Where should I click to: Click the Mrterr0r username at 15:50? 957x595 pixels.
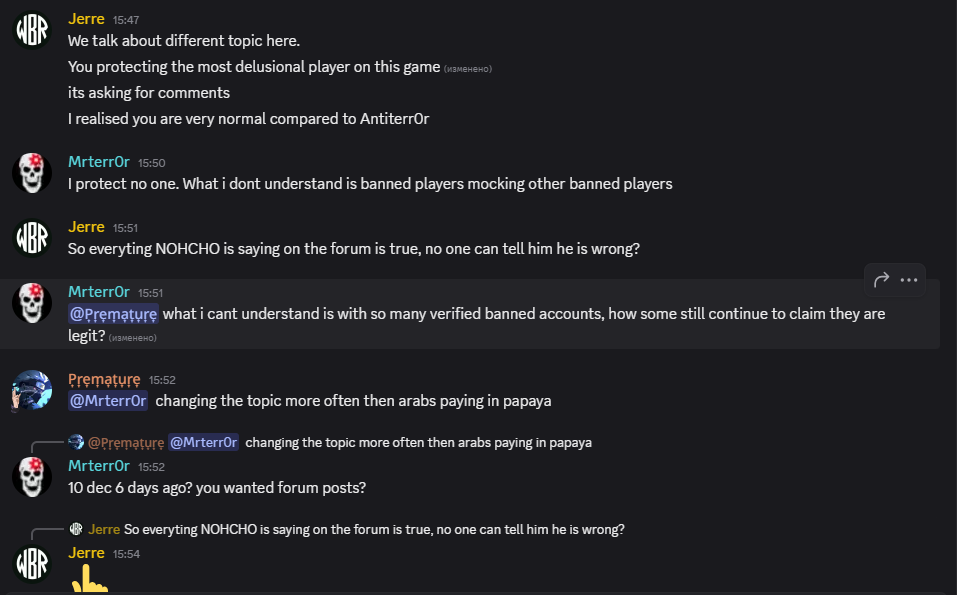[x=98, y=162]
